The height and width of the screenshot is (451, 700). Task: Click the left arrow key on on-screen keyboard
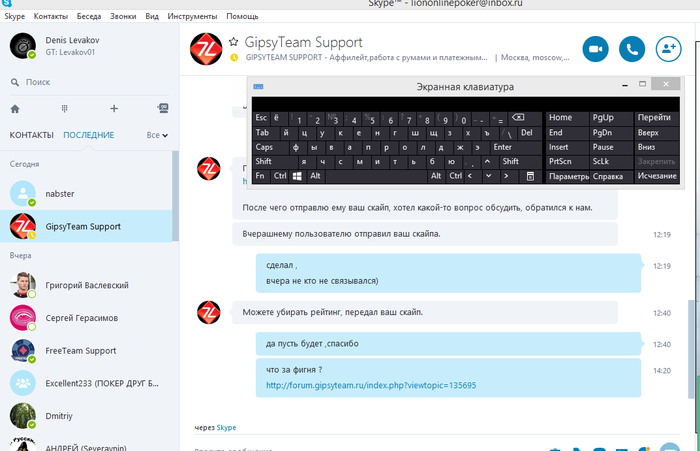click(470, 176)
